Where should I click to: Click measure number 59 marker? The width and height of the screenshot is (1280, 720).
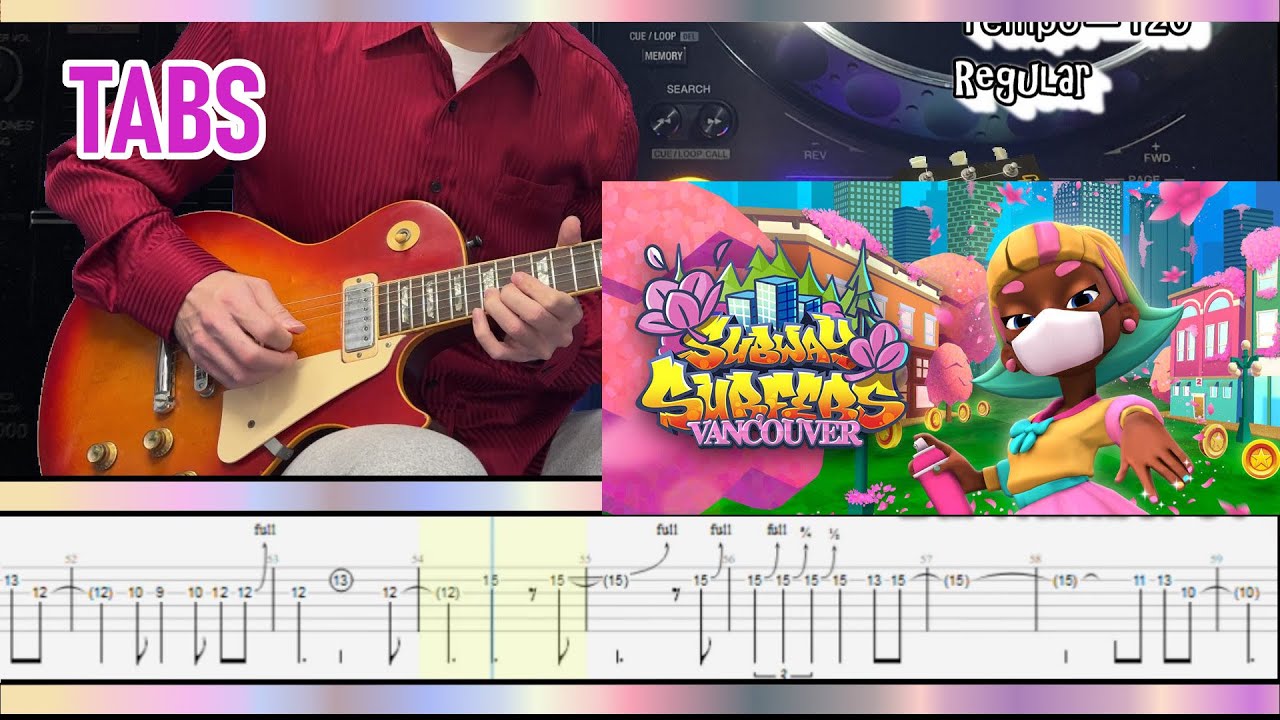pyautogui.click(x=1216, y=559)
